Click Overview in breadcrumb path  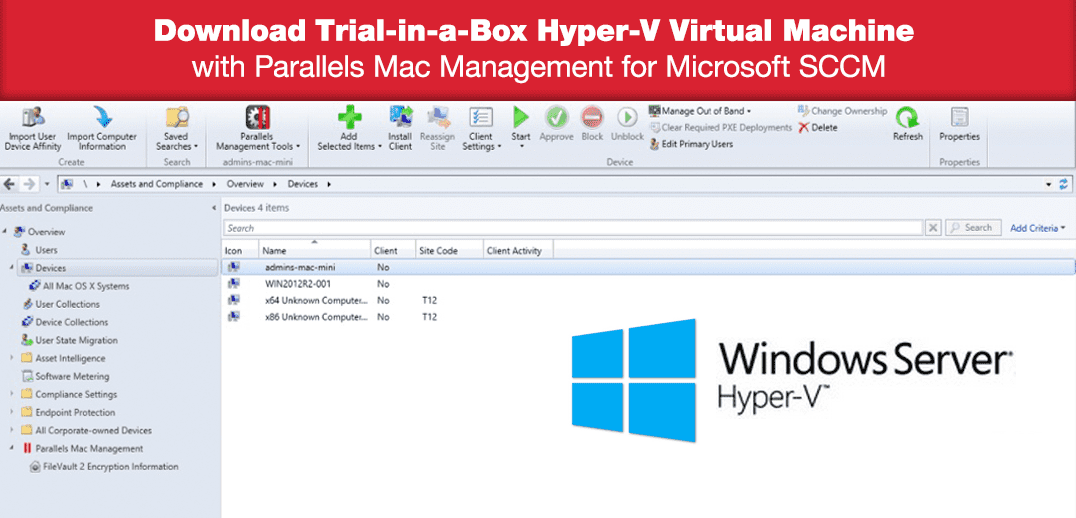point(246,184)
